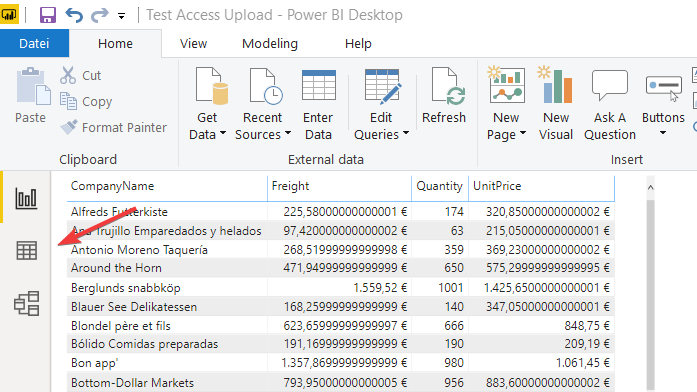Click the Power BI logo icon

click(9, 14)
